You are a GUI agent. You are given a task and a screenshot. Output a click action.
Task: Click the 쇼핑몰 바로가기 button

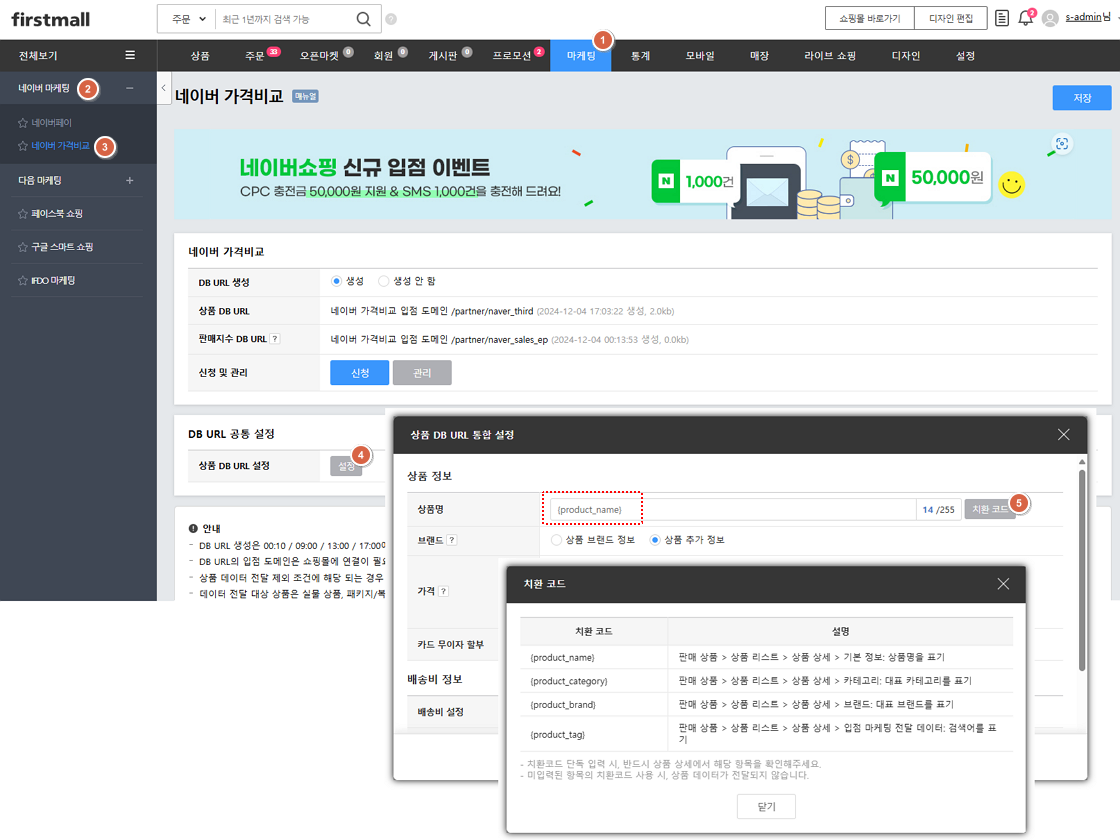pyautogui.click(x=869, y=19)
